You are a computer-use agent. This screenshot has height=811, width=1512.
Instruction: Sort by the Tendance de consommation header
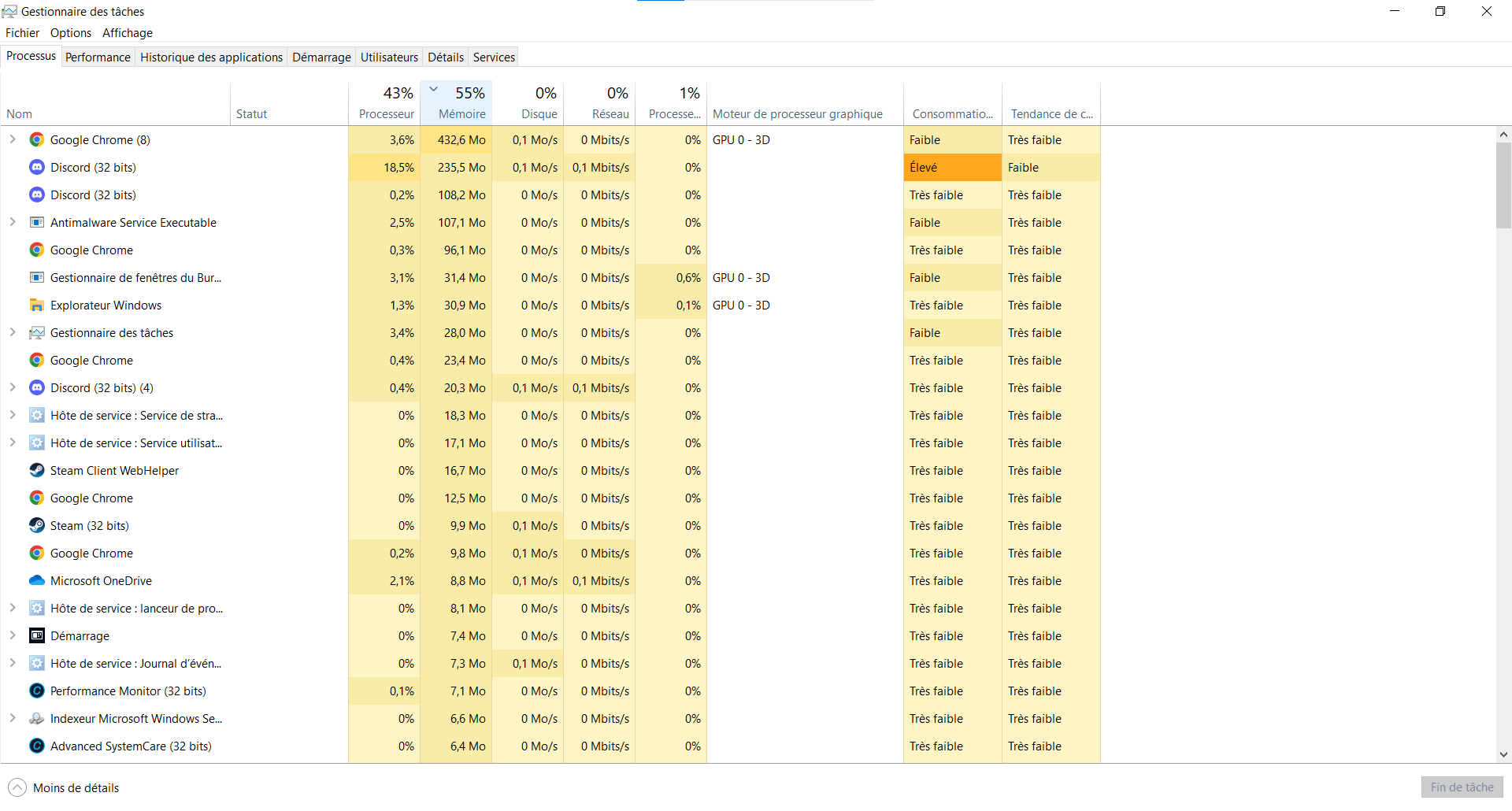1051,103
